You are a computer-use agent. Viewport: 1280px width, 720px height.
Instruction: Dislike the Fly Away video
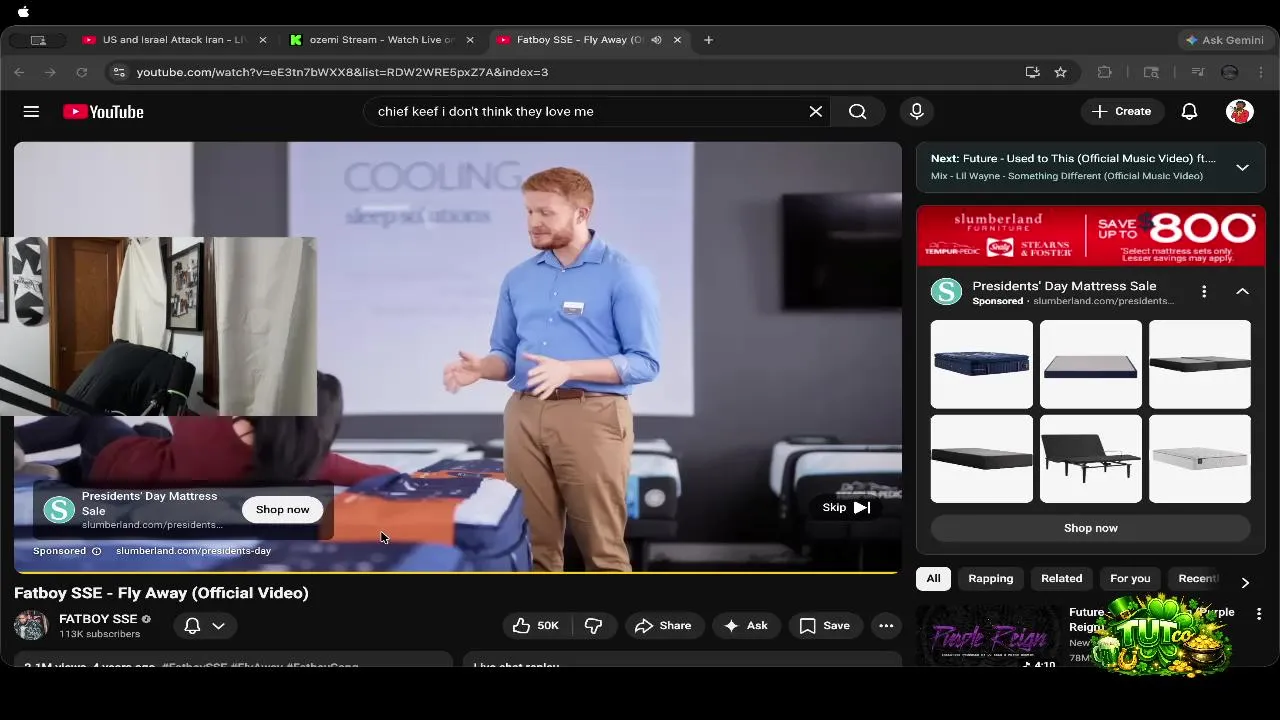[x=593, y=626]
